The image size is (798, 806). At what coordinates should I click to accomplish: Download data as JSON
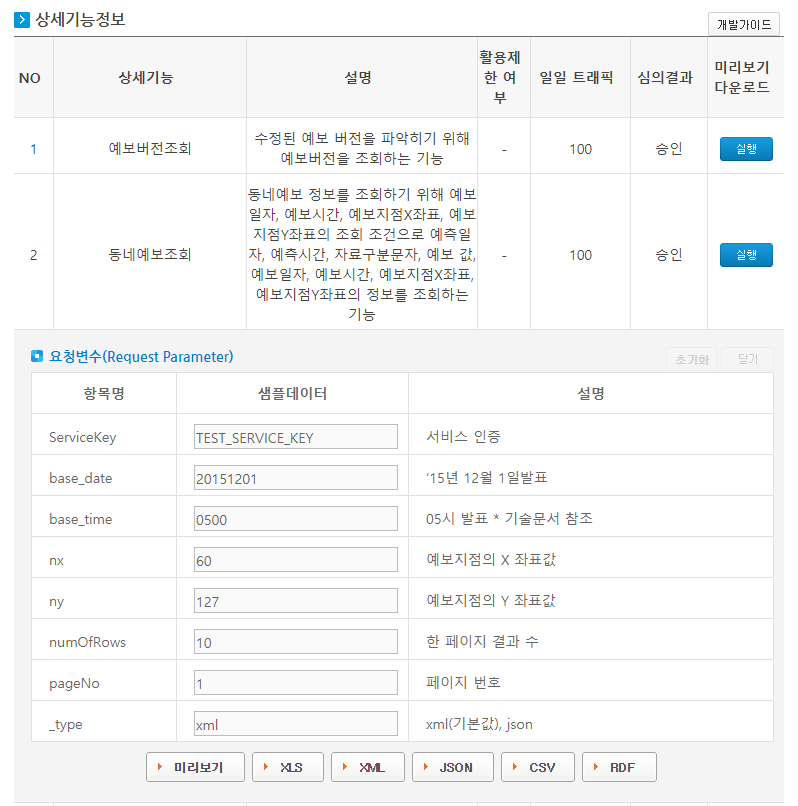tap(453, 767)
